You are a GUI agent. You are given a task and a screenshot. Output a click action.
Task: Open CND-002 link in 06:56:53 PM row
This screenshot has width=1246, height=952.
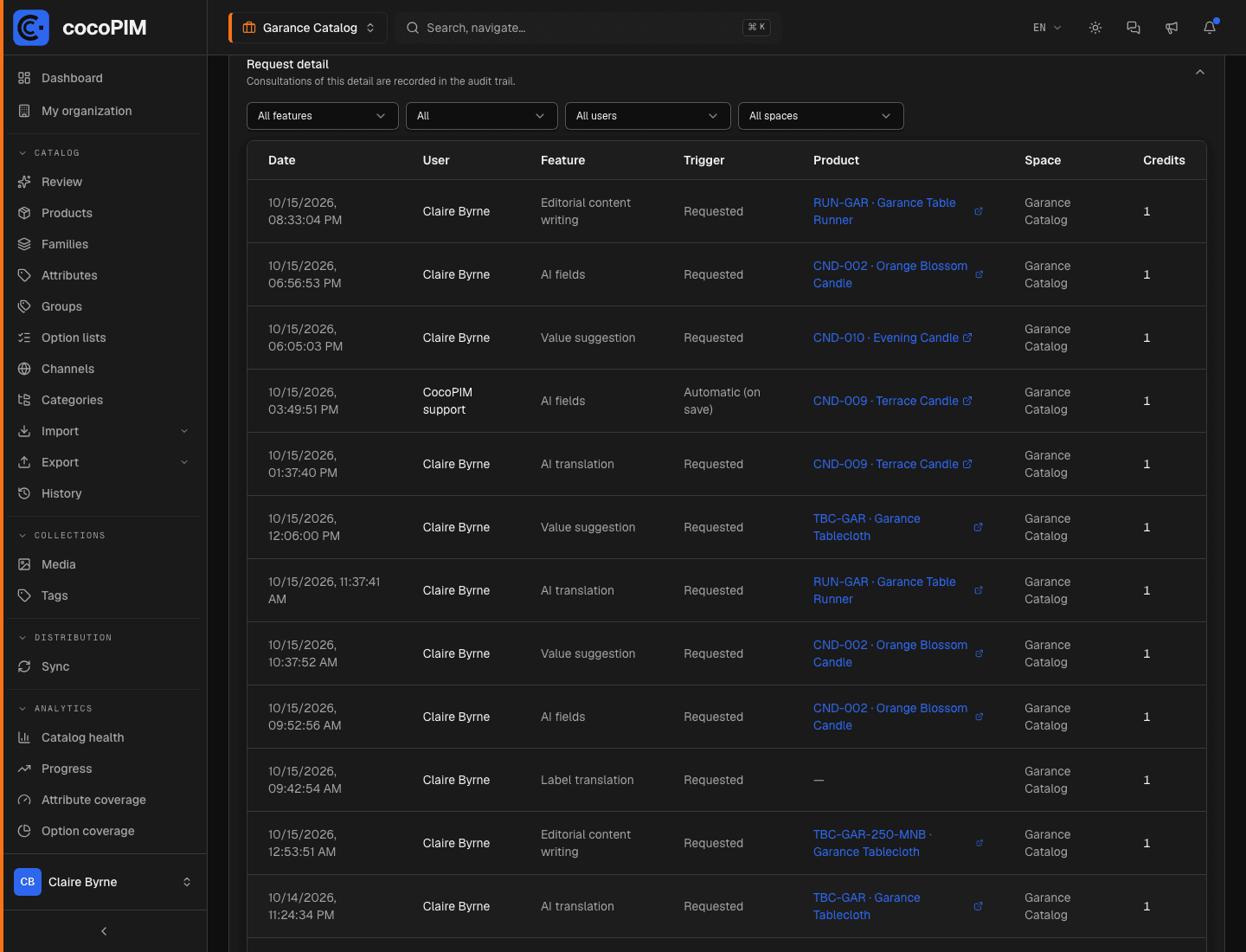coord(890,274)
